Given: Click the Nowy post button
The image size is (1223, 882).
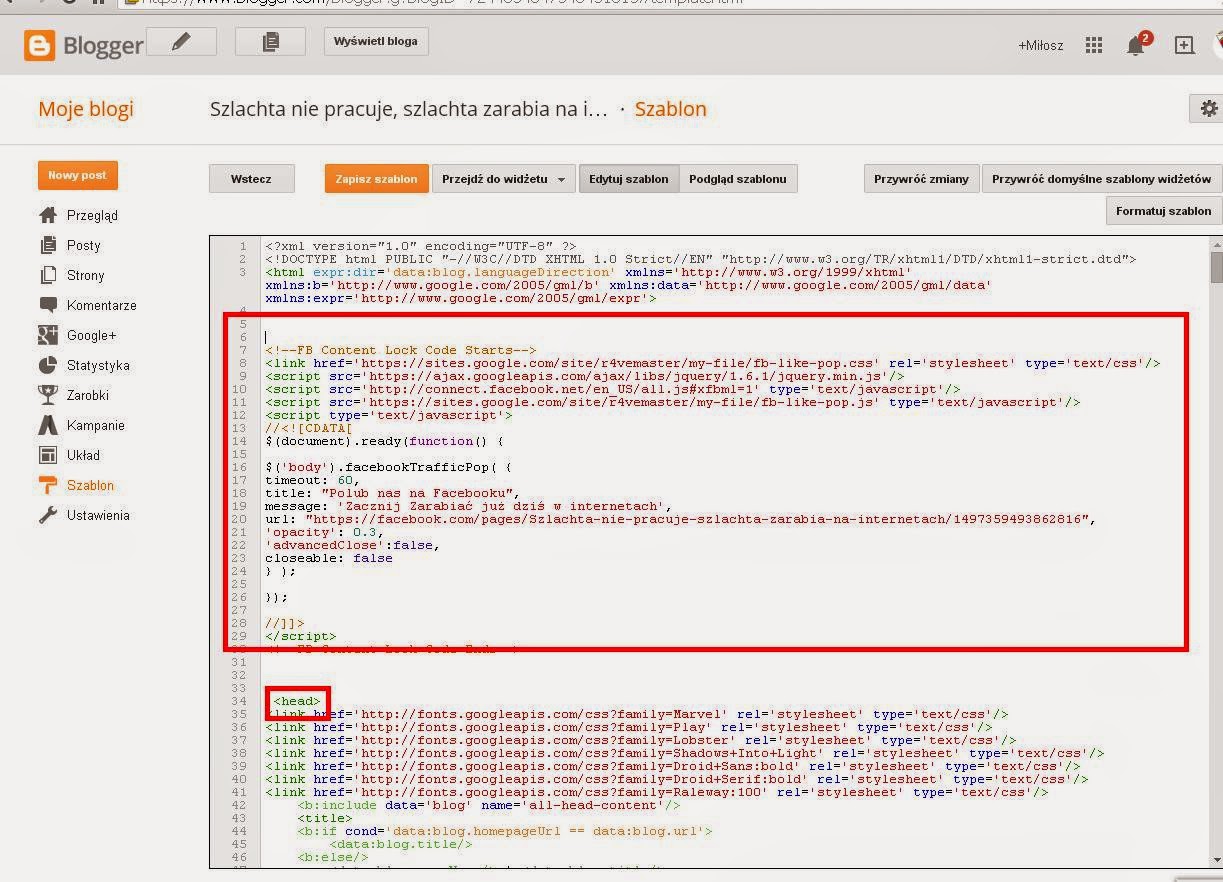Looking at the screenshot, I should pos(77,175).
